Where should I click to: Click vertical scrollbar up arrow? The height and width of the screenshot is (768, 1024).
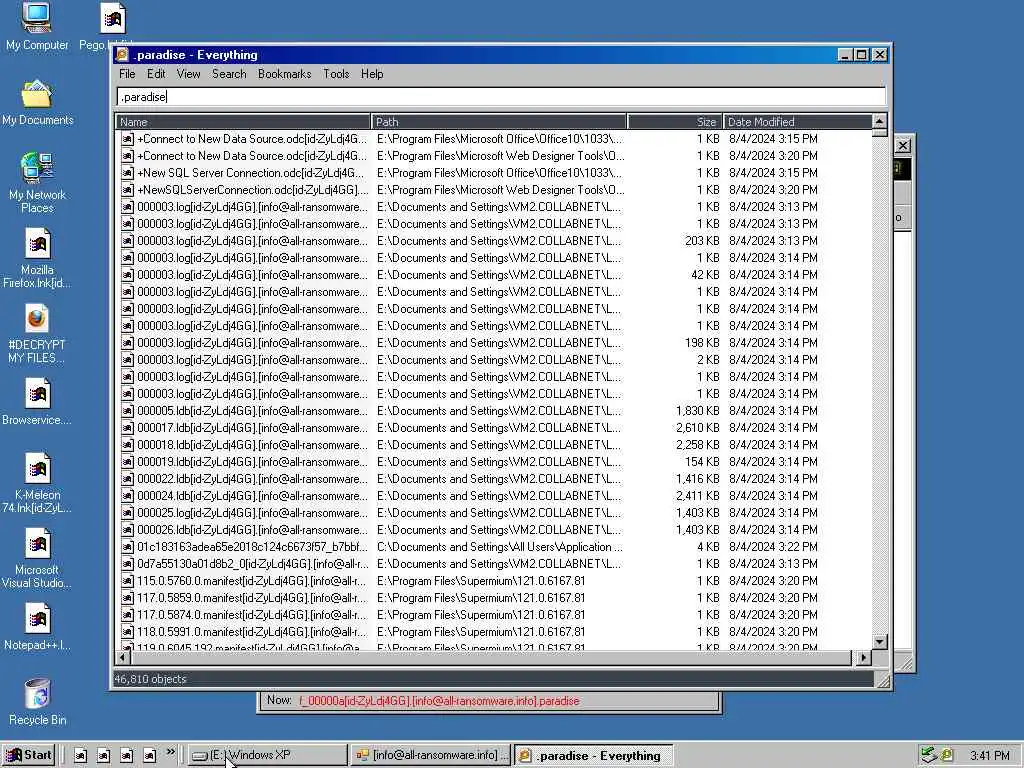tap(879, 121)
